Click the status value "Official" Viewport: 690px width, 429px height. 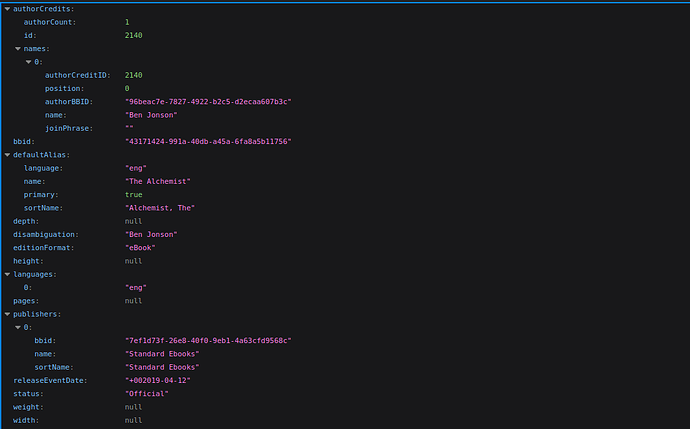coord(147,394)
